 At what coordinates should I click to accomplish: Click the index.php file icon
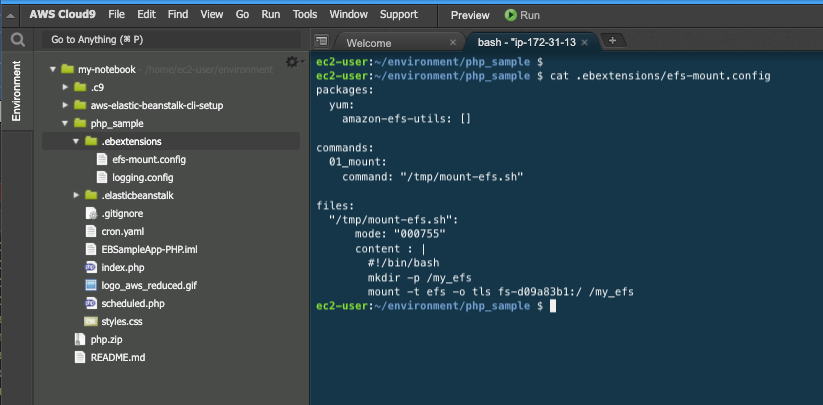(x=91, y=268)
